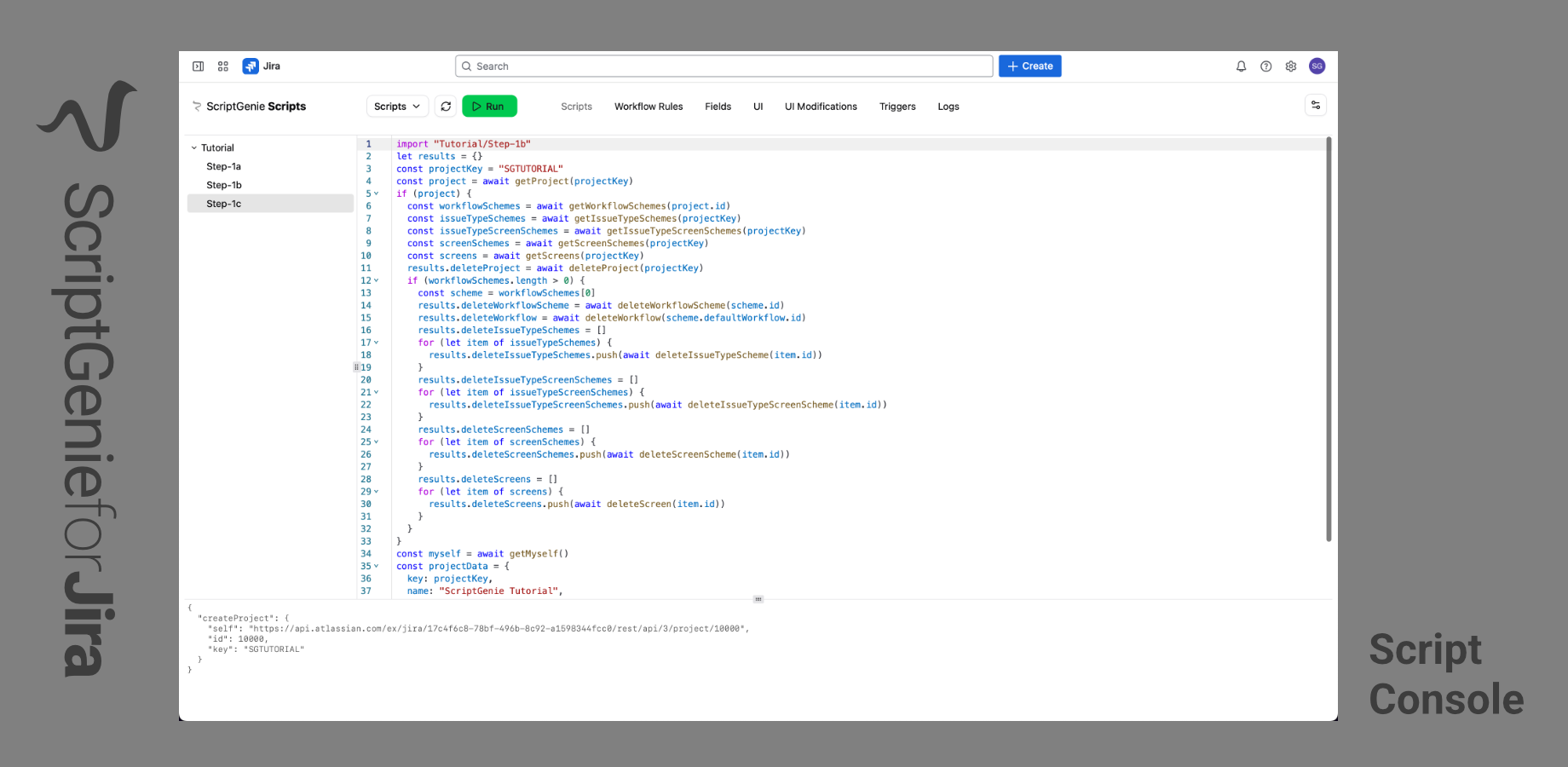Open the Logs tab
This screenshot has width=1568, height=767.
pos(948,107)
